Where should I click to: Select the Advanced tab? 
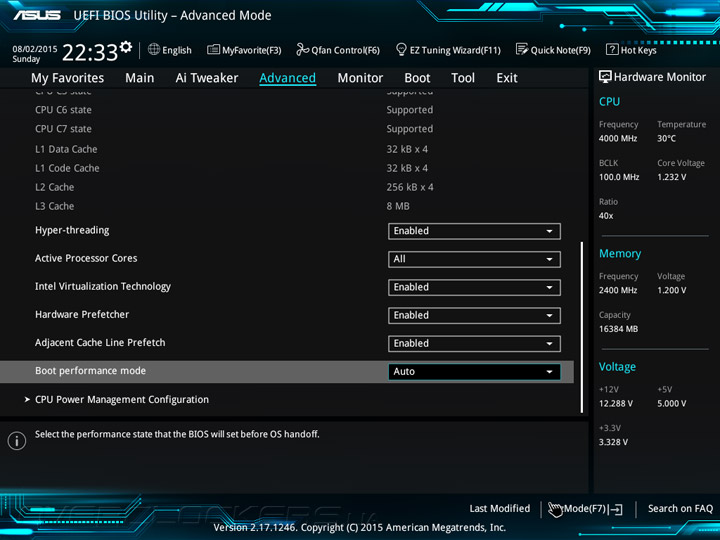tap(287, 78)
